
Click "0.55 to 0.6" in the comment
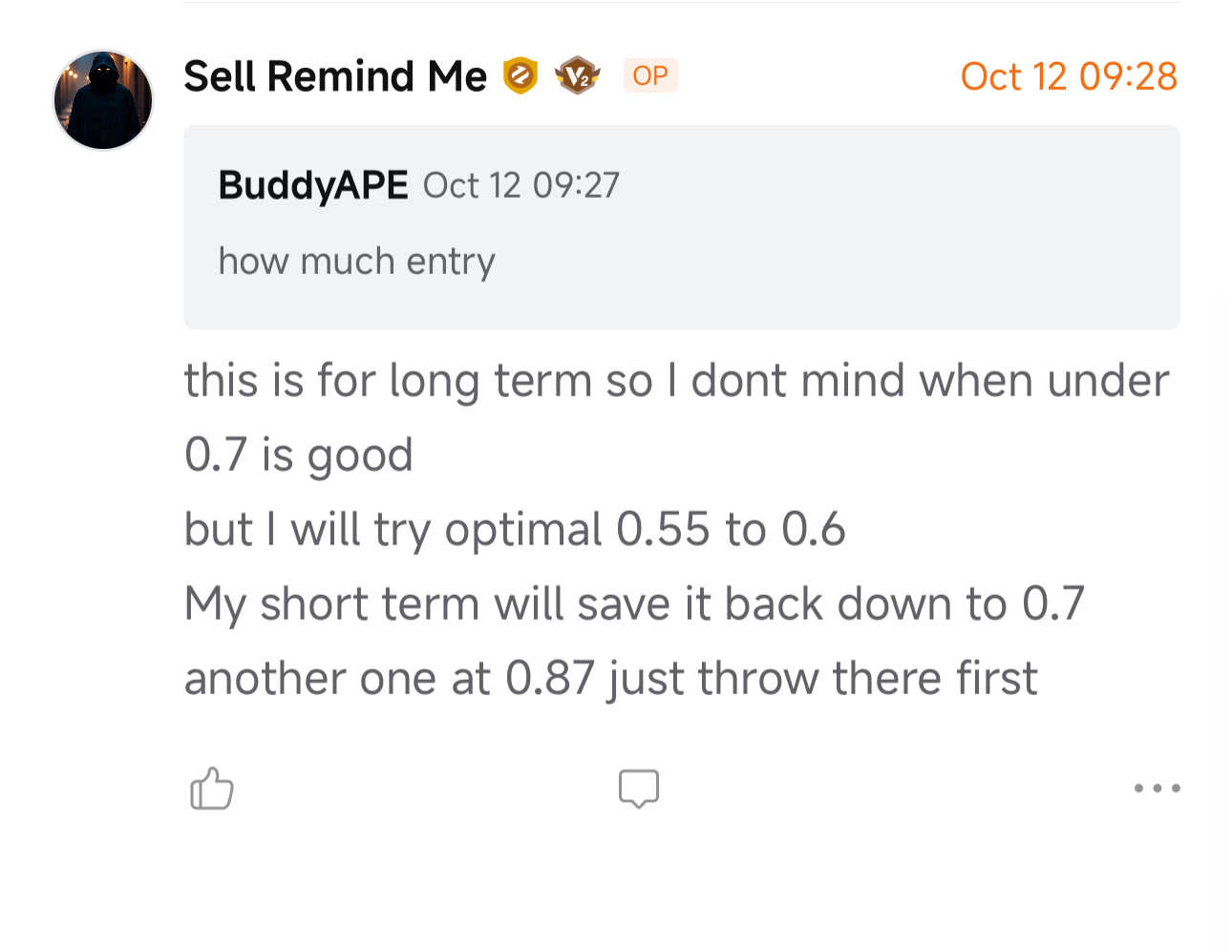[731, 529]
